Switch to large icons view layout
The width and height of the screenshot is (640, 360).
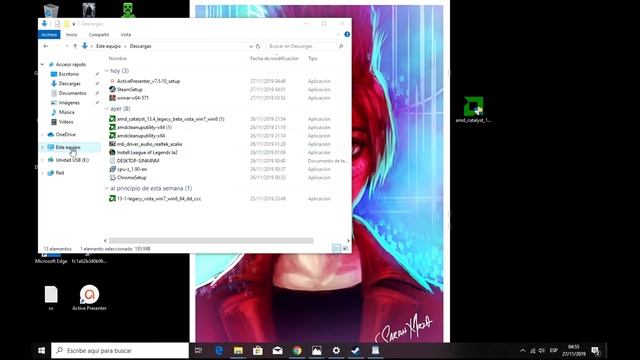tap(345, 248)
